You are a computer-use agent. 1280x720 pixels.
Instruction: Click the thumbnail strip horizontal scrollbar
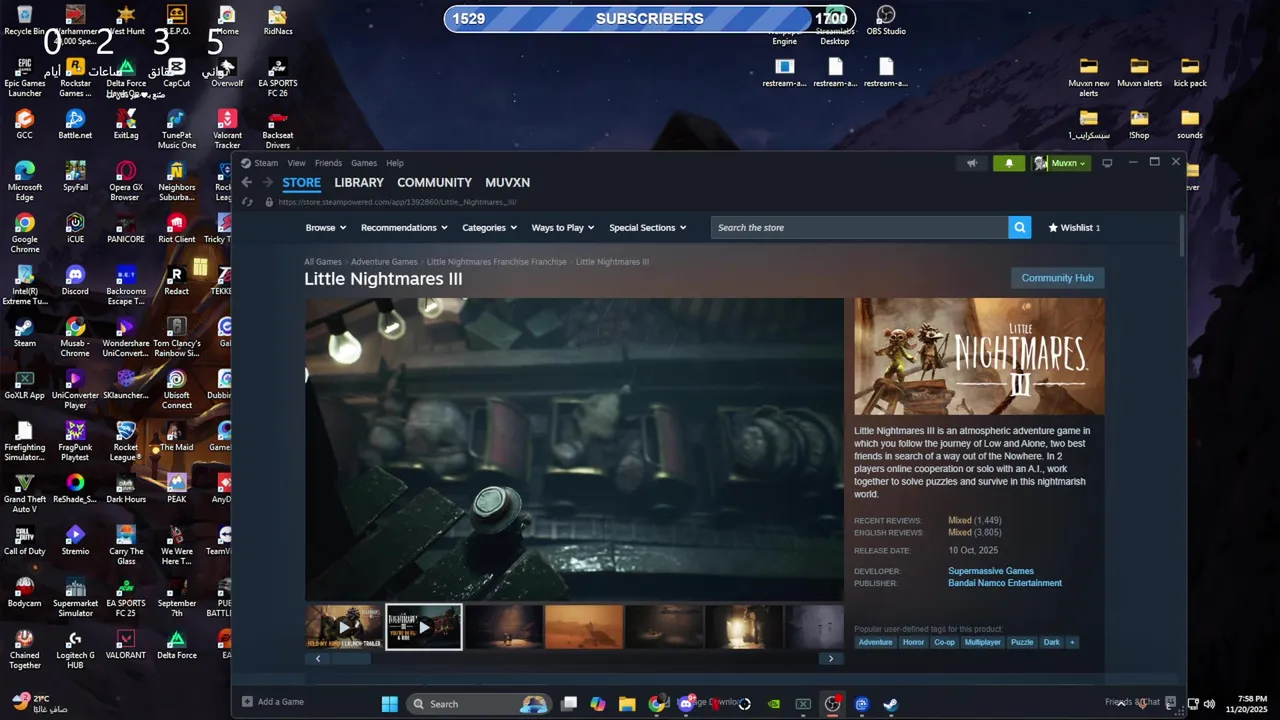[x=351, y=658]
